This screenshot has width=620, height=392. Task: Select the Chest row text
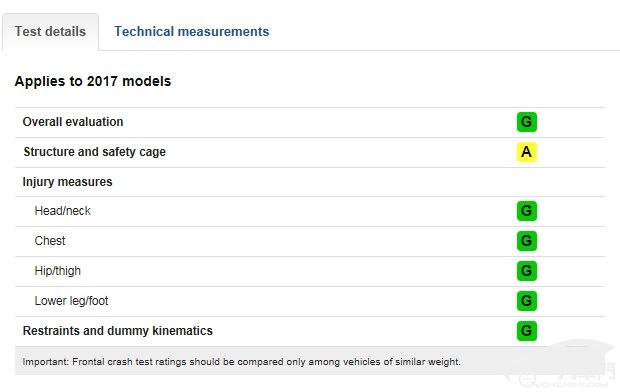(50, 241)
